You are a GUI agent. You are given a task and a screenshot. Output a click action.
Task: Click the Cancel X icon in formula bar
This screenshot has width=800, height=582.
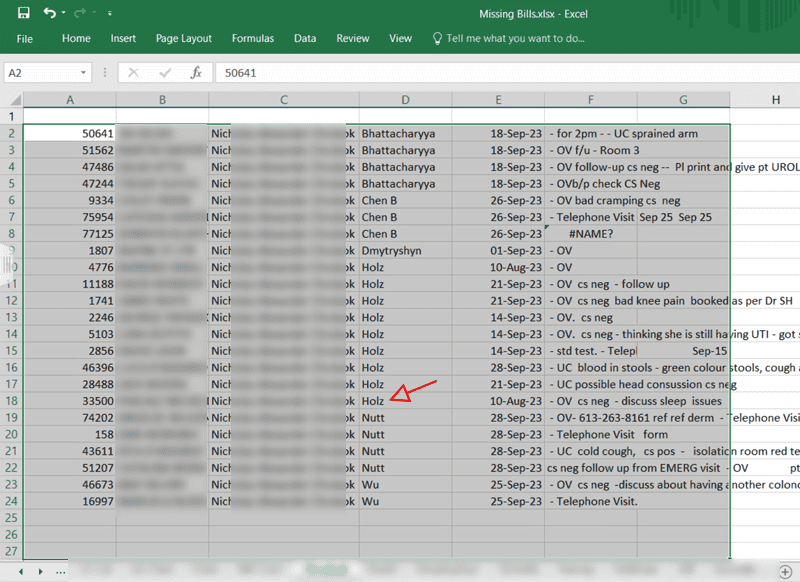(x=134, y=73)
